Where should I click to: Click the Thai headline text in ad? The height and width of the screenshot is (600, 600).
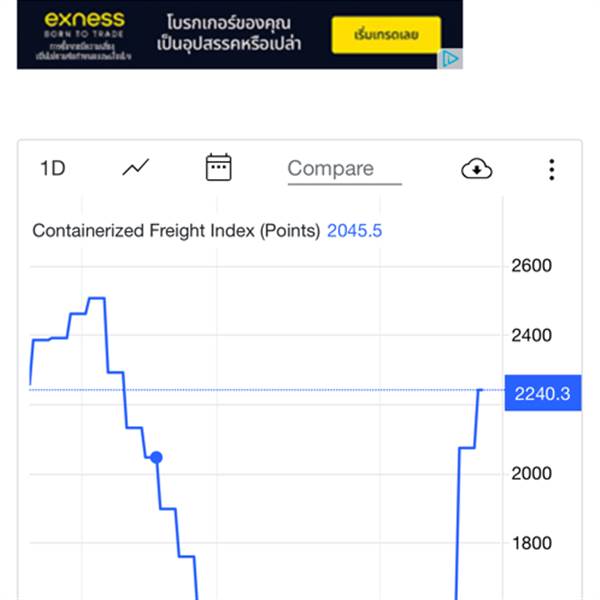tap(229, 33)
